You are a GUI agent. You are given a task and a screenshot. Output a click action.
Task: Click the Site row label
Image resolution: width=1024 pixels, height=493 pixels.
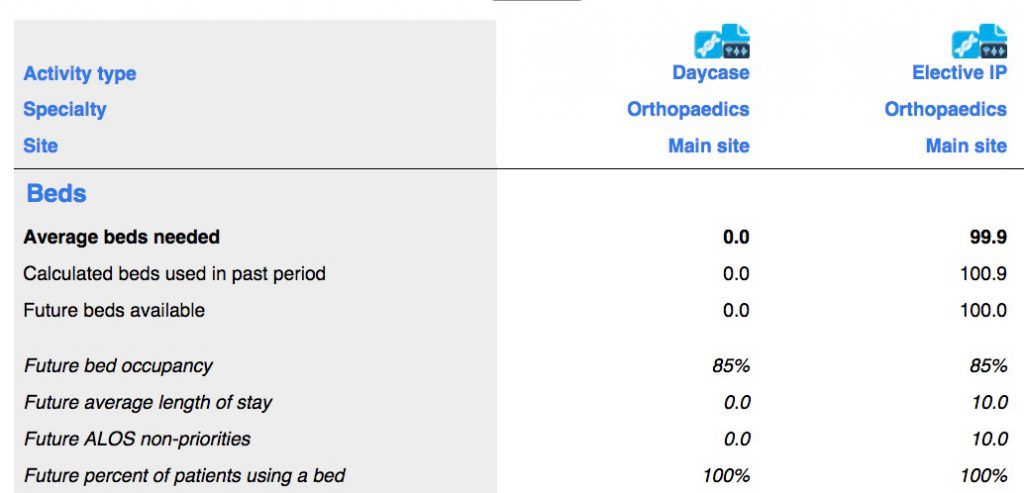(40, 145)
